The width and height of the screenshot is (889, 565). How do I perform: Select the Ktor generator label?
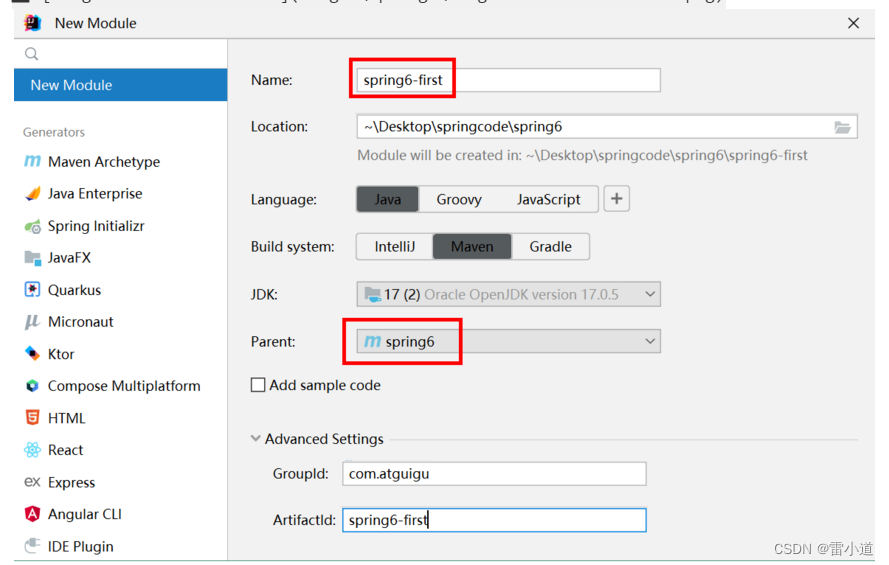click(x=61, y=354)
